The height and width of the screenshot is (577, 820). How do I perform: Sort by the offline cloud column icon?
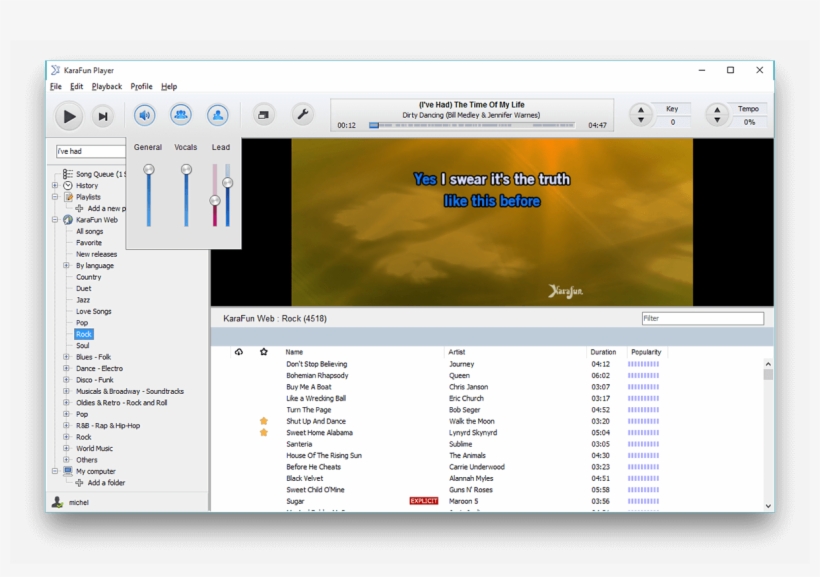tap(239, 352)
